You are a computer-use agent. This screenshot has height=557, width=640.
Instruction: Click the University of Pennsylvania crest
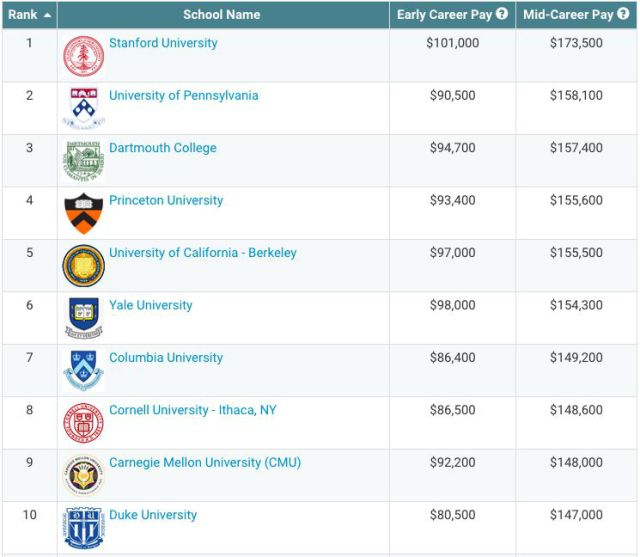tap(84, 108)
